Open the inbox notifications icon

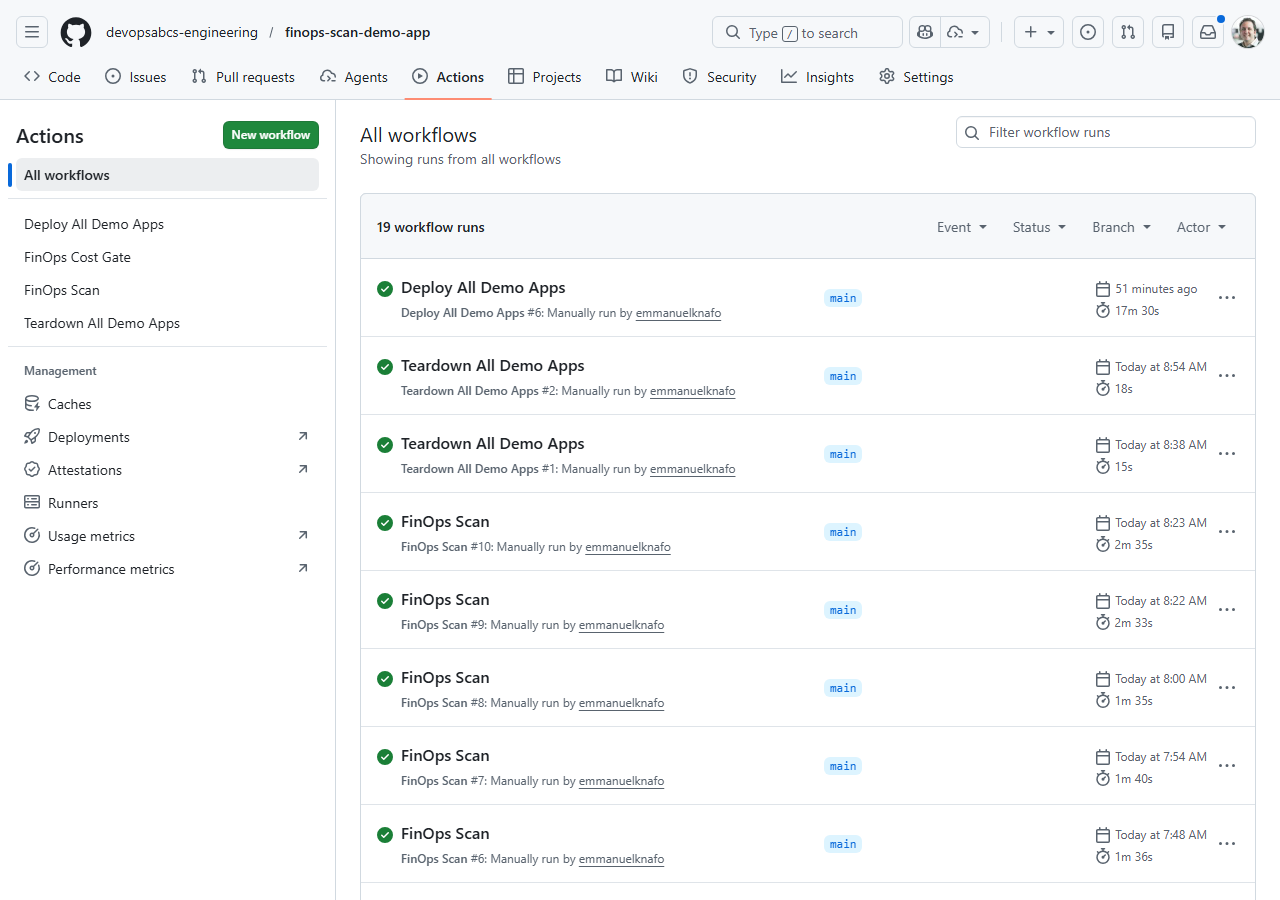pos(1207,31)
